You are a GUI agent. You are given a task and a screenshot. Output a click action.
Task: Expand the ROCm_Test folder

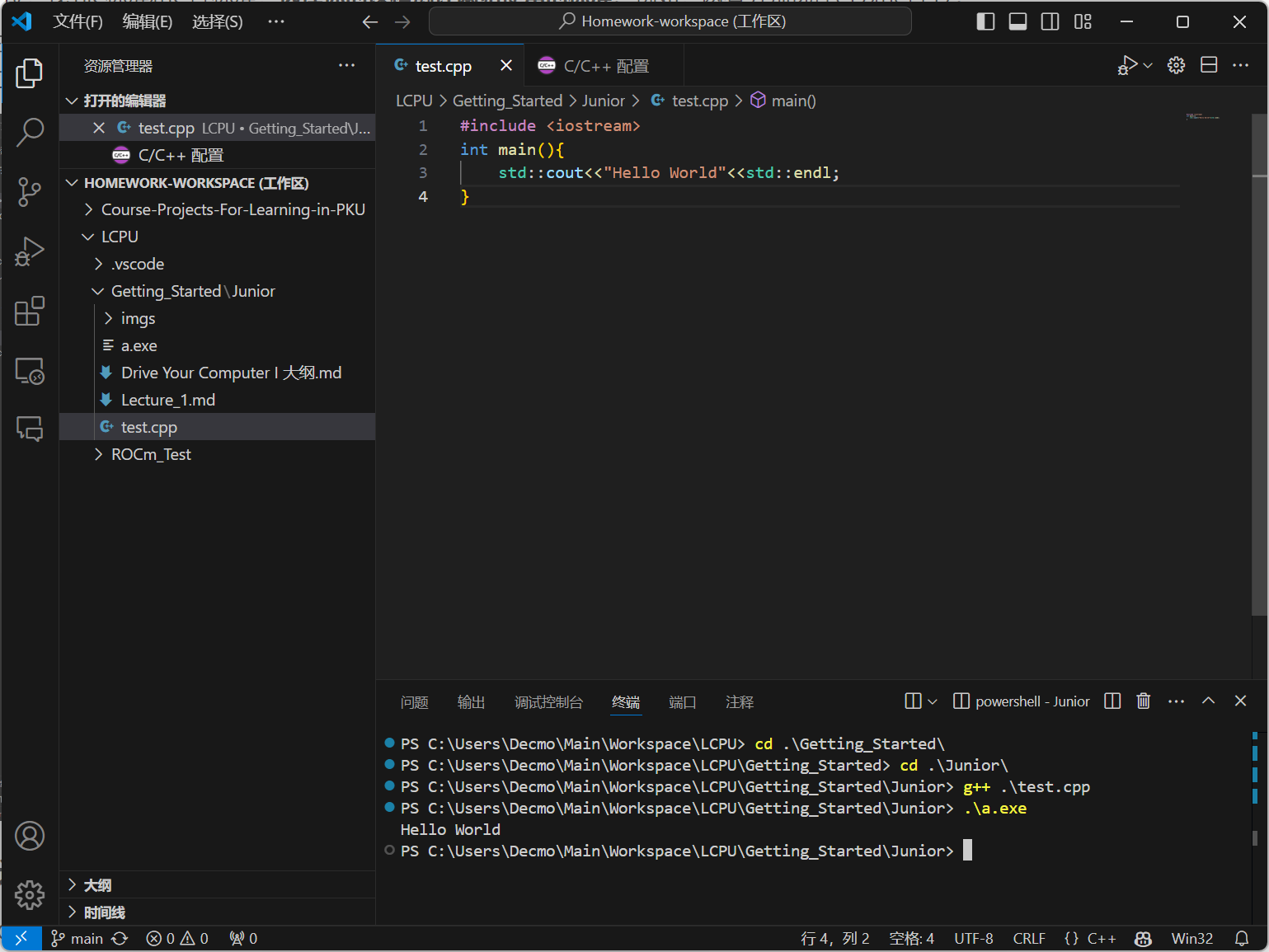(151, 454)
